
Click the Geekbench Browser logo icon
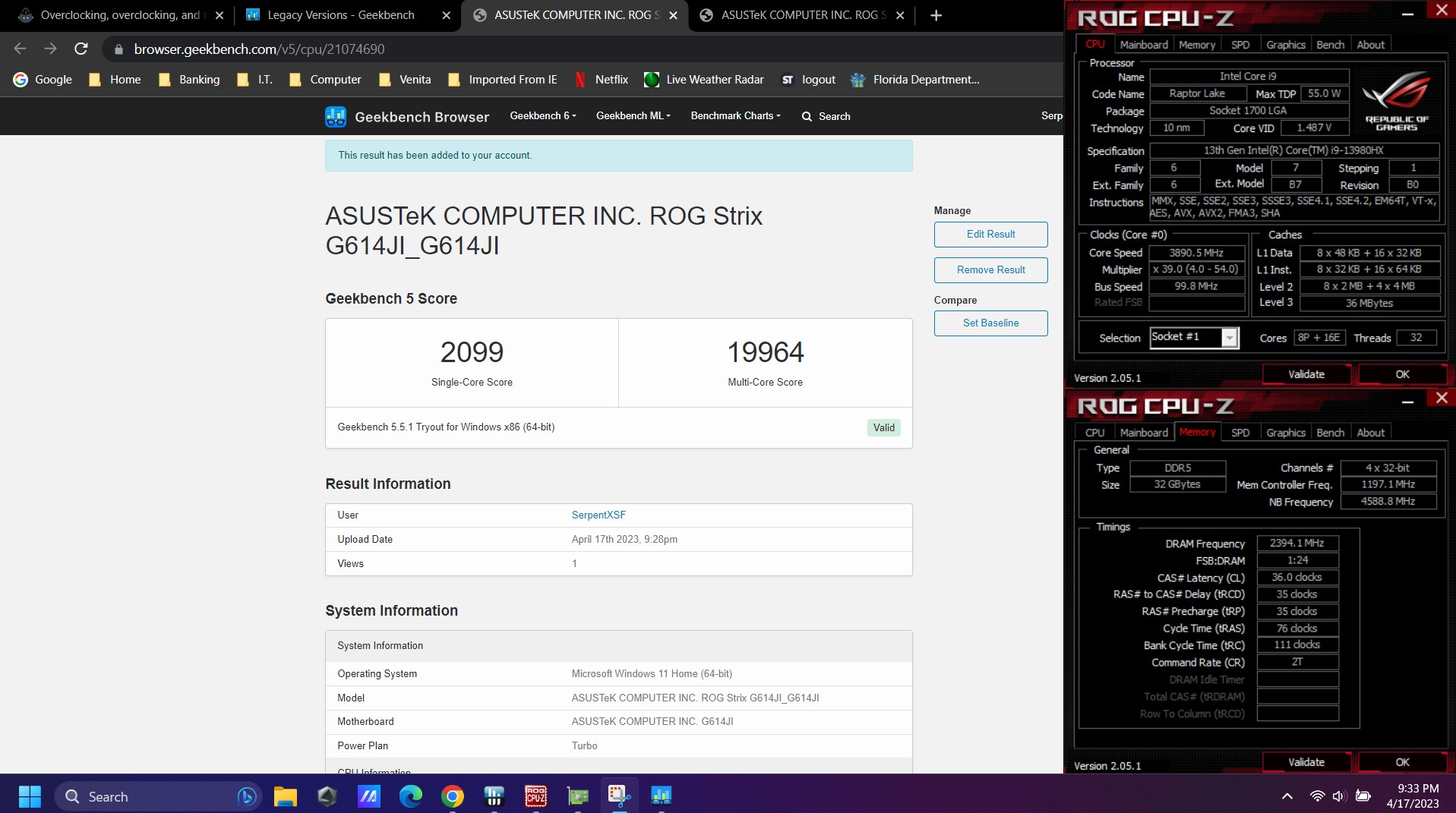[x=336, y=116]
